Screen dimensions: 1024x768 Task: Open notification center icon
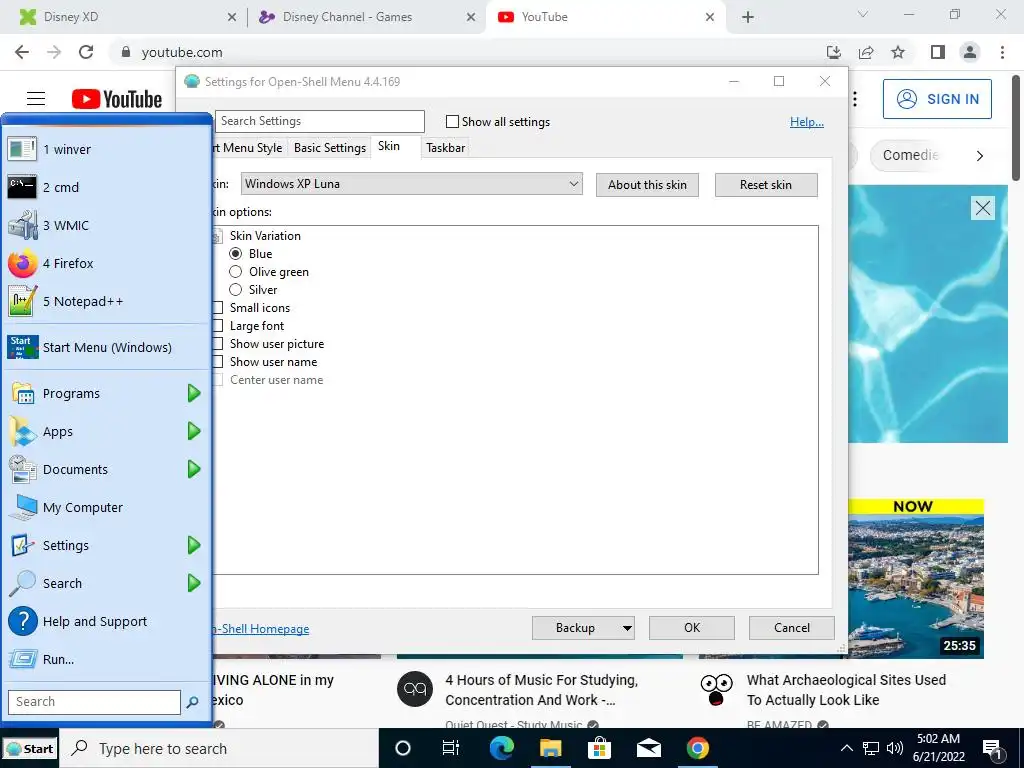pos(993,750)
